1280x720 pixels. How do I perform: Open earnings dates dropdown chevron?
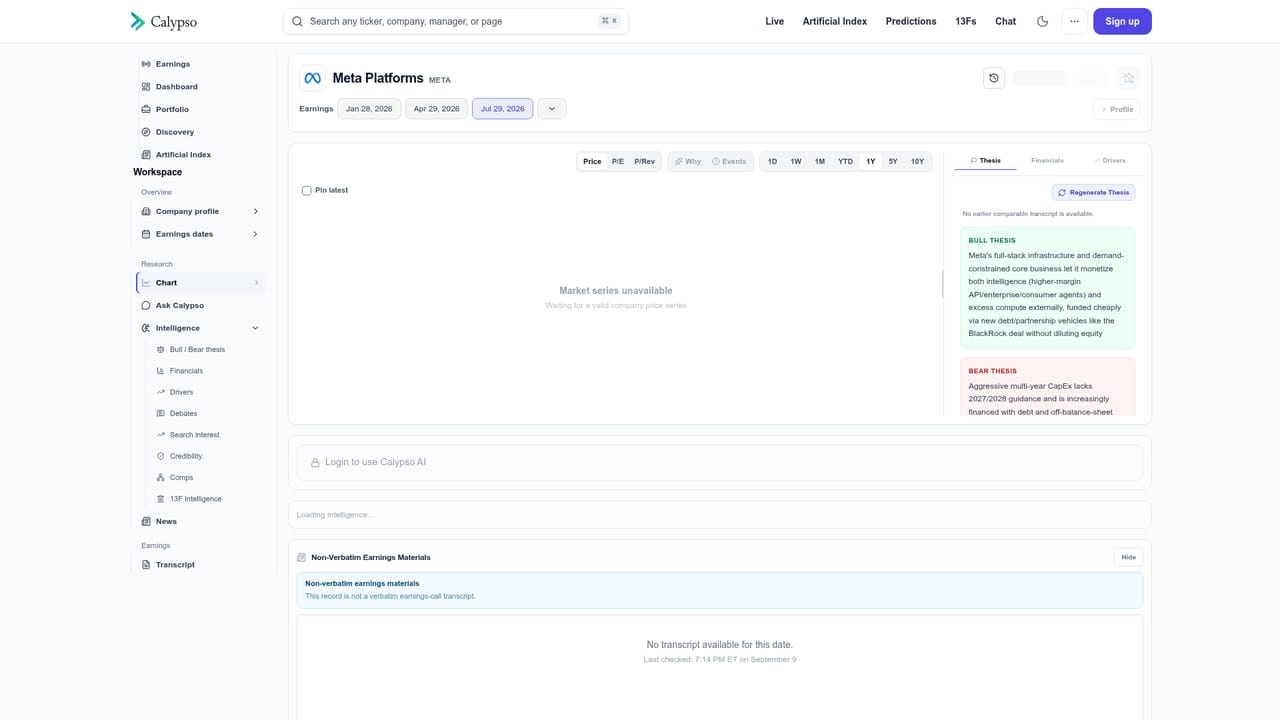tap(552, 109)
